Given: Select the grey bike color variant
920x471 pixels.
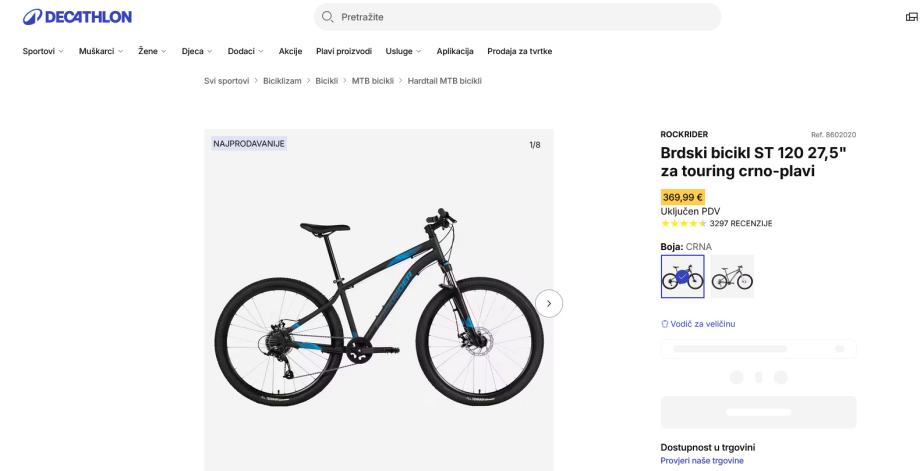Looking at the screenshot, I should point(732,277).
